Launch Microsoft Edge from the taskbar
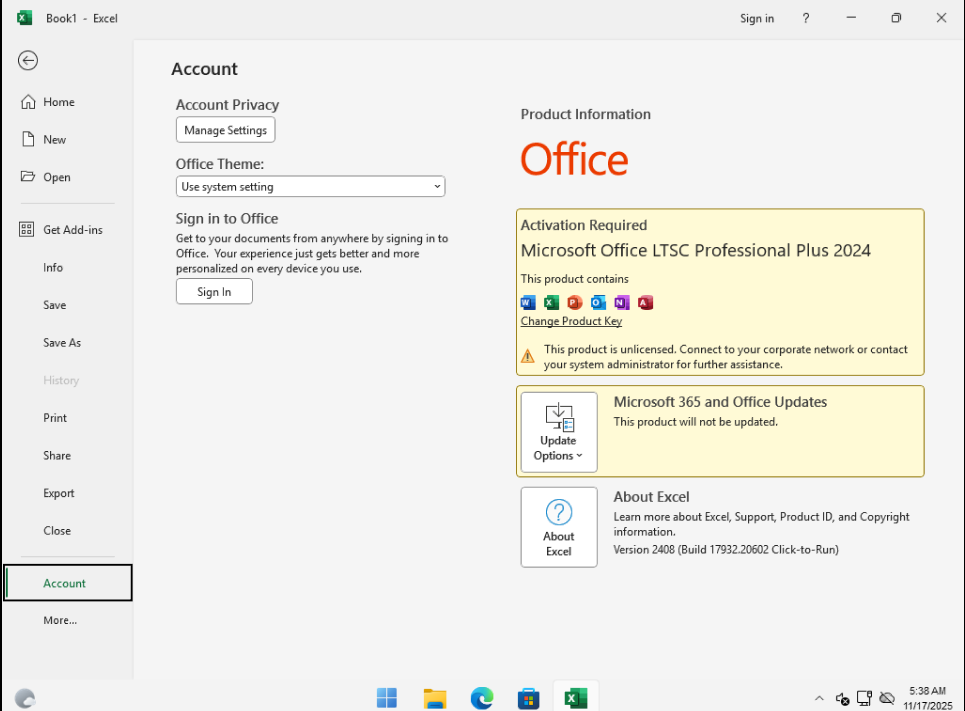 pyautogui.click(x=481, y=698)
